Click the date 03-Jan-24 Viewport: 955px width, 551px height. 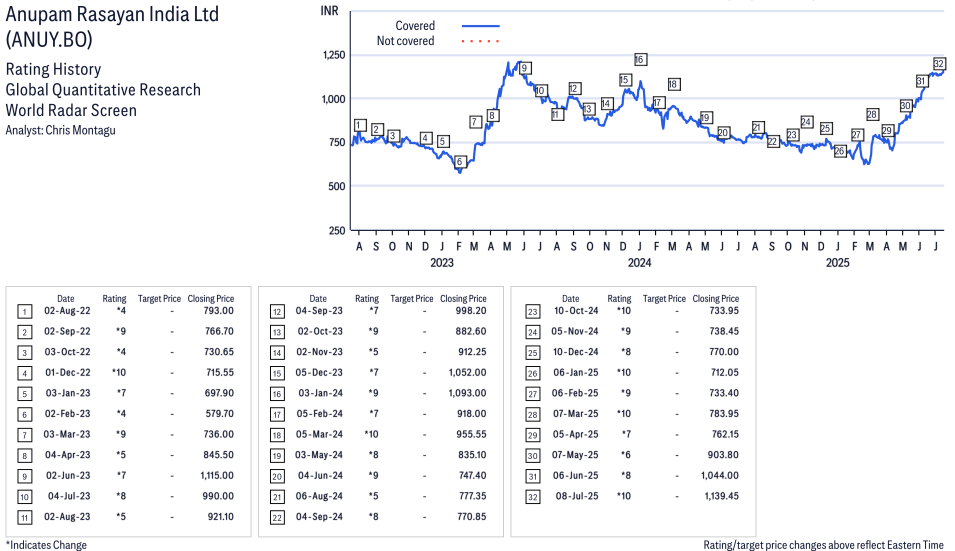[x=320, y=393]
